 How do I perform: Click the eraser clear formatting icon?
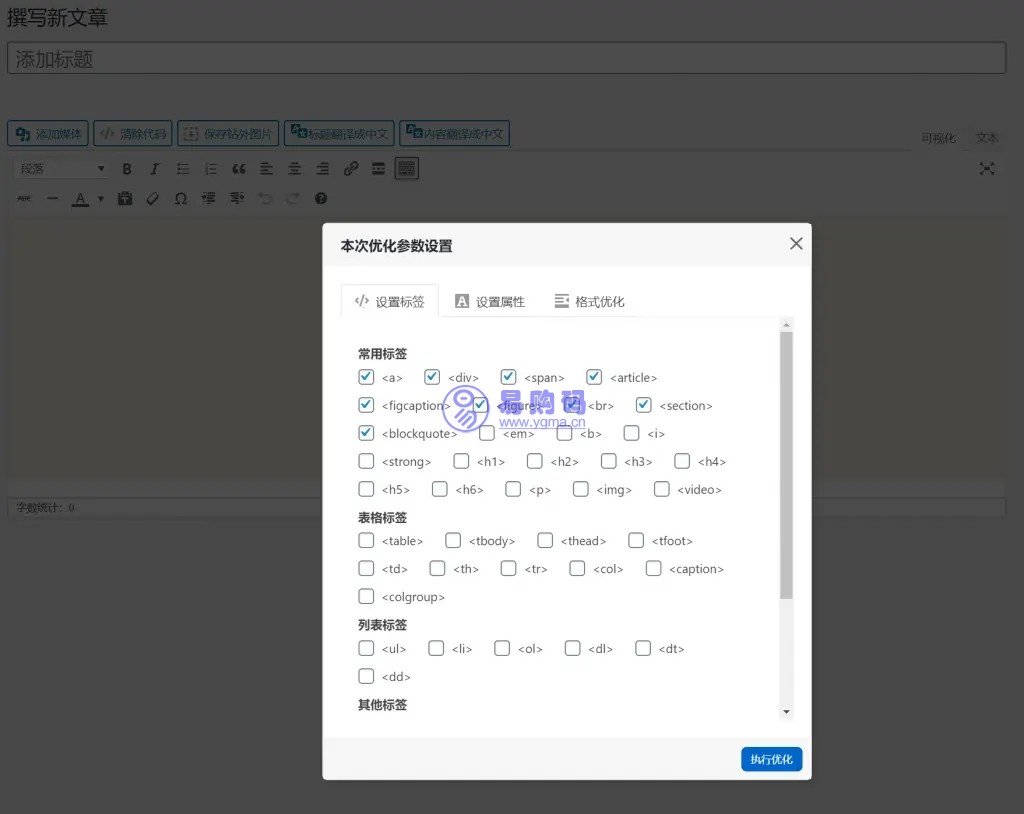[x=153, y=199]
